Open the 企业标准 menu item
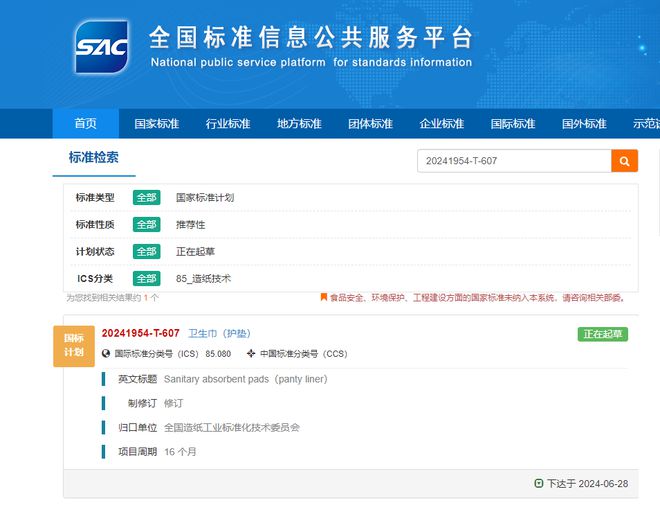 pos(442,123)
